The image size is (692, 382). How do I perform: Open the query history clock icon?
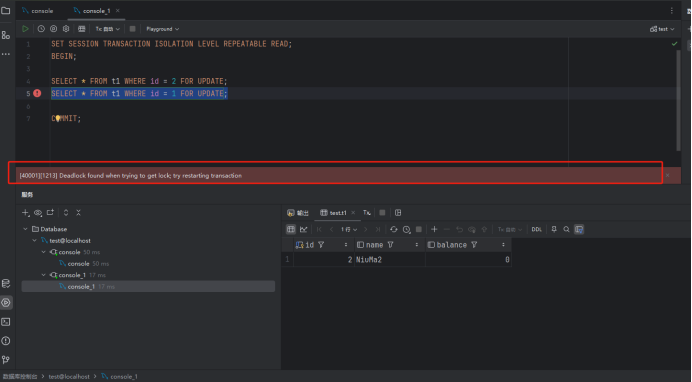click(x=41, y=29)
